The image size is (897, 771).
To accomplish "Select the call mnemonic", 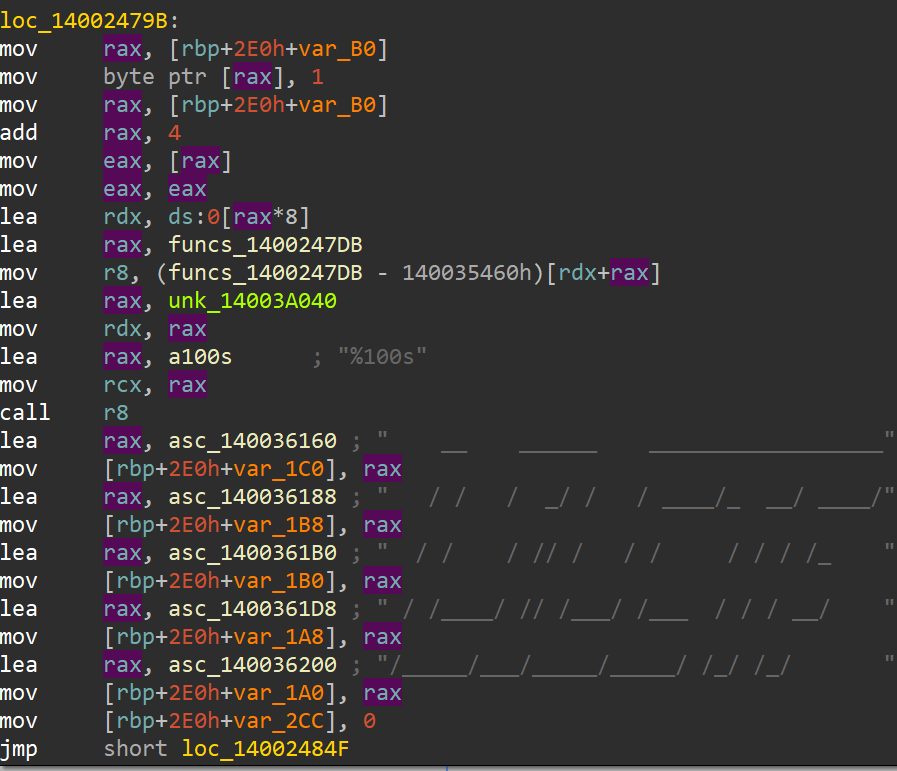I will 26,413.
